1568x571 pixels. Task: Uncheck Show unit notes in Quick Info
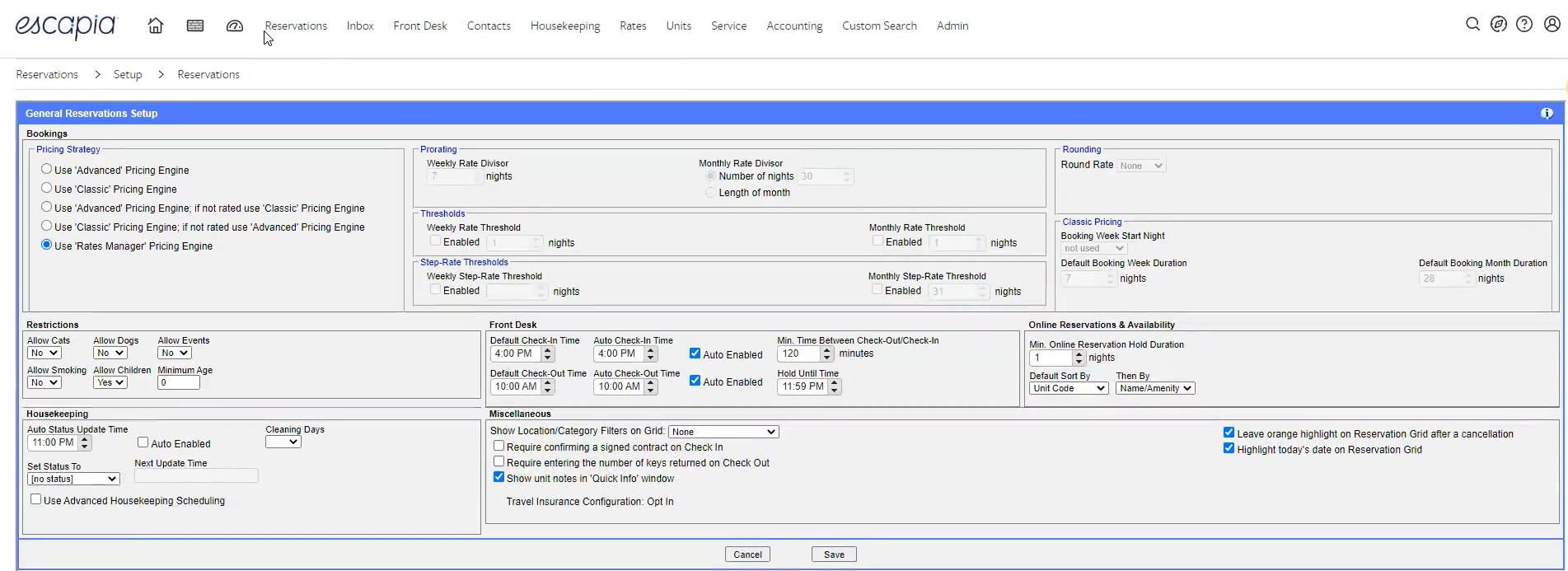[x=498, y=477]
